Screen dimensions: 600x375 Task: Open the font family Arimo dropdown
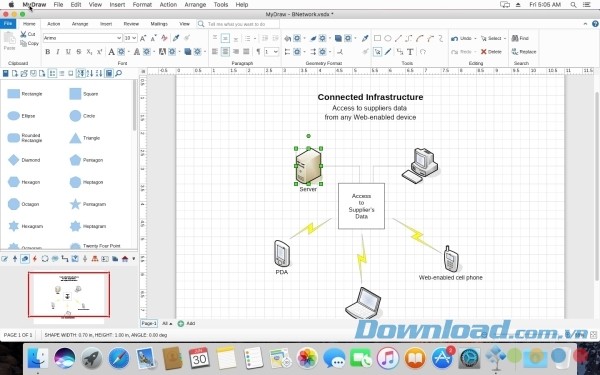[119, 38]
